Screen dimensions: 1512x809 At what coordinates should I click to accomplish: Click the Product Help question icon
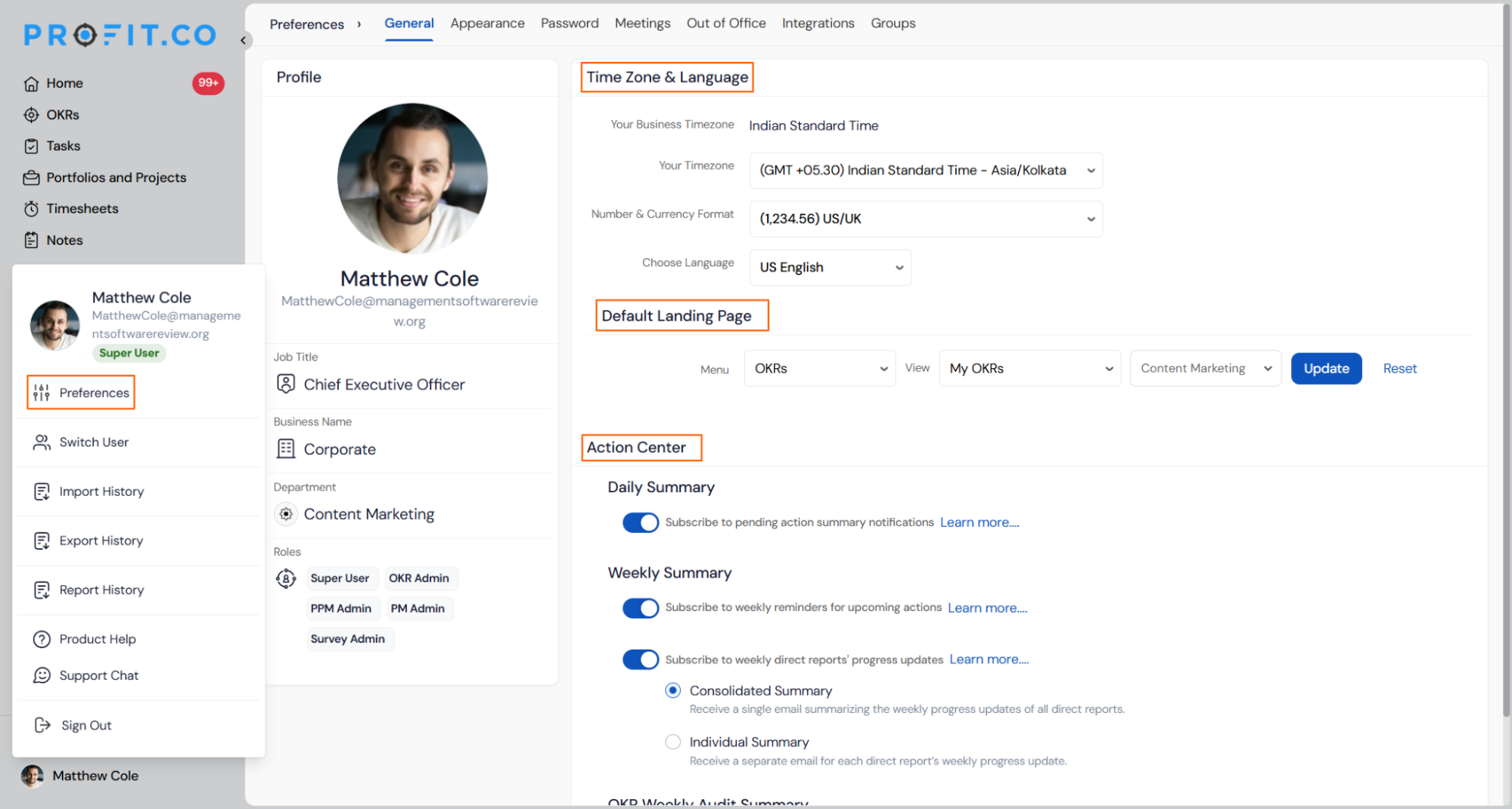42,639
